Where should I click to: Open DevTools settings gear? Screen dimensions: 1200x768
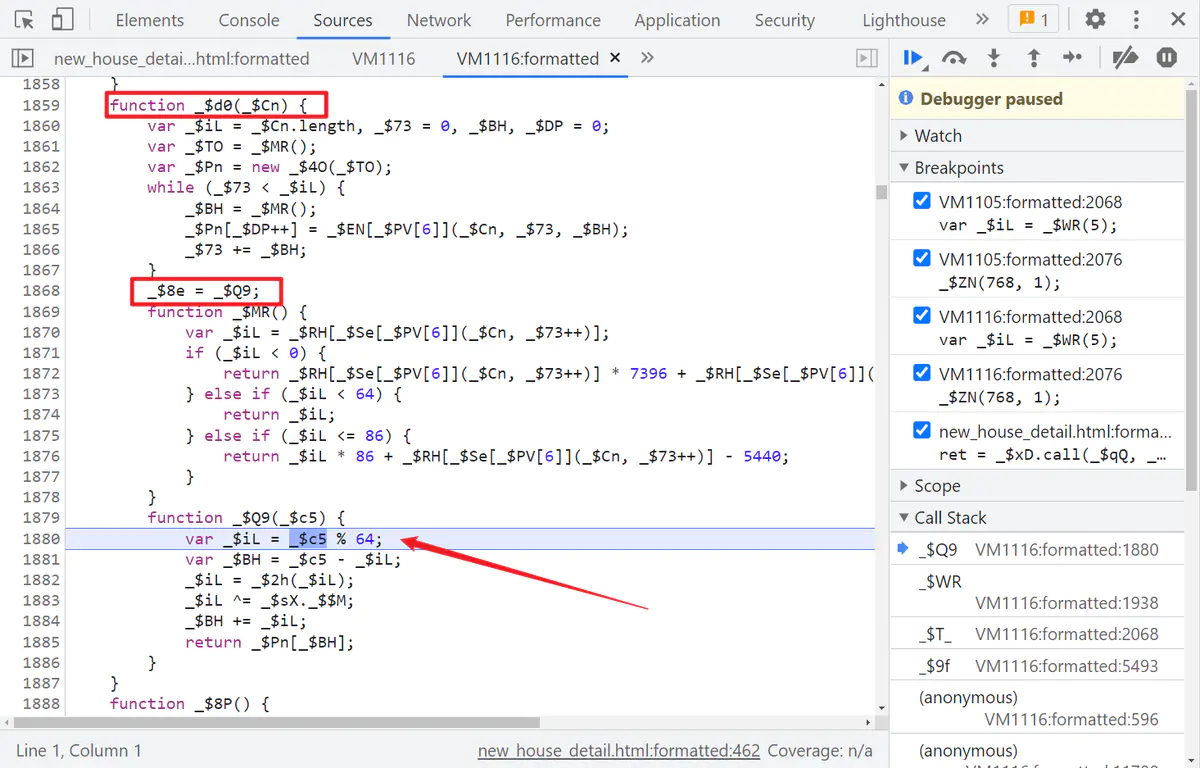tap(1096, 20)
